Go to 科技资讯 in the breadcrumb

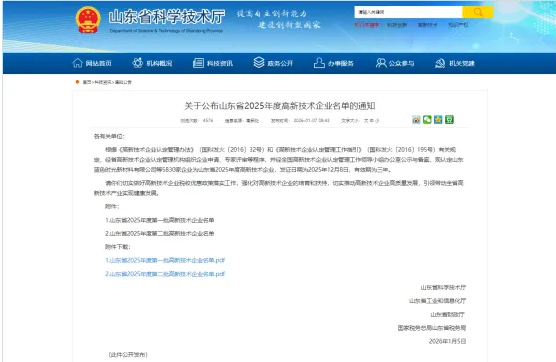click(x=103, y=82)
